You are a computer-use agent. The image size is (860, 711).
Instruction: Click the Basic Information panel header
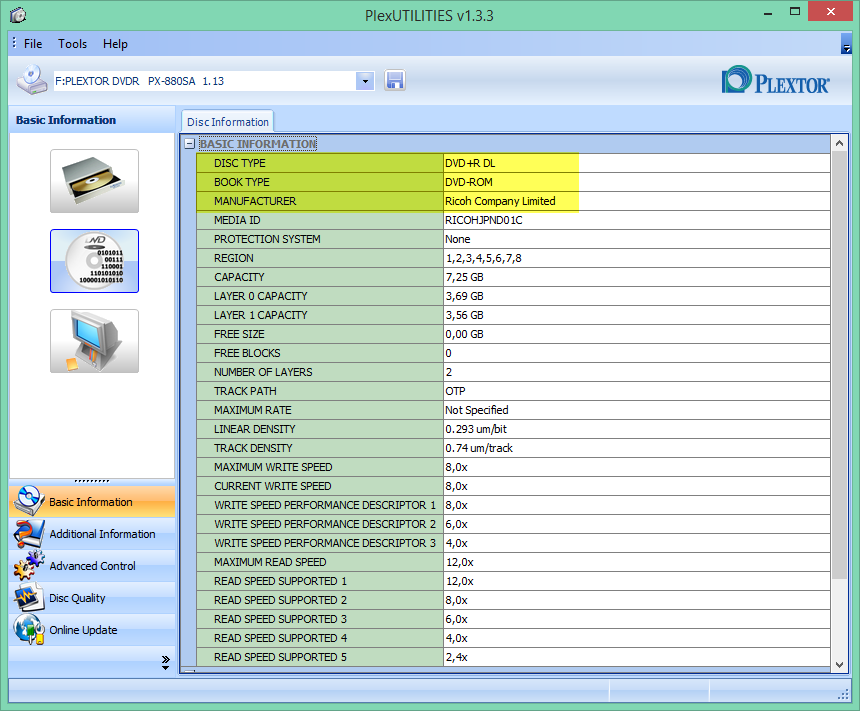(92, 120)
